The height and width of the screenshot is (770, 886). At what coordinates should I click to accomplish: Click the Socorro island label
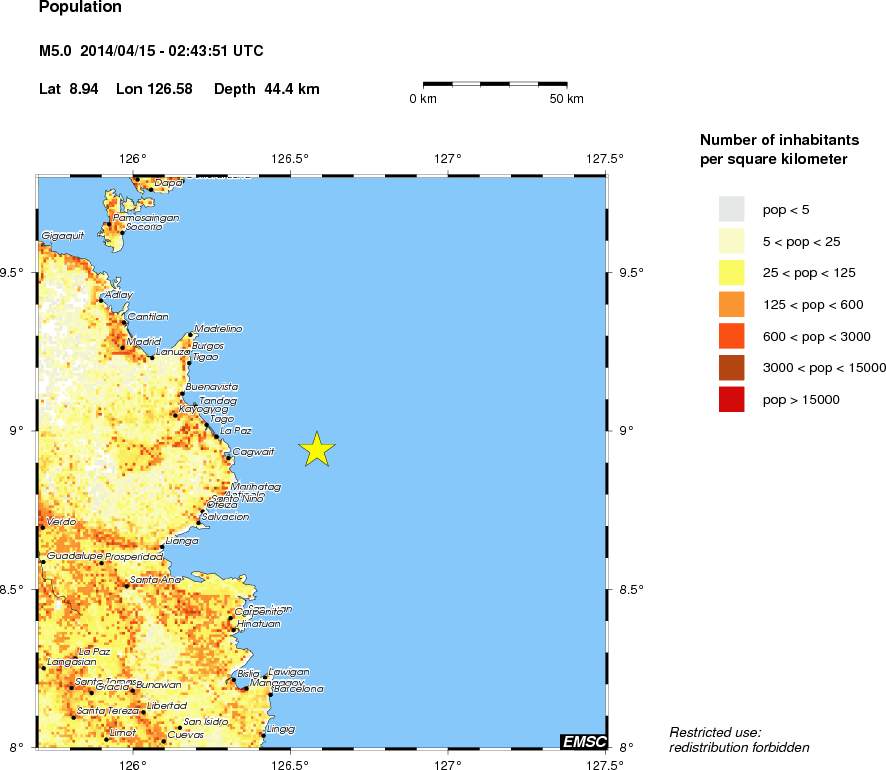pyautogui.click(x=143, y=227)
